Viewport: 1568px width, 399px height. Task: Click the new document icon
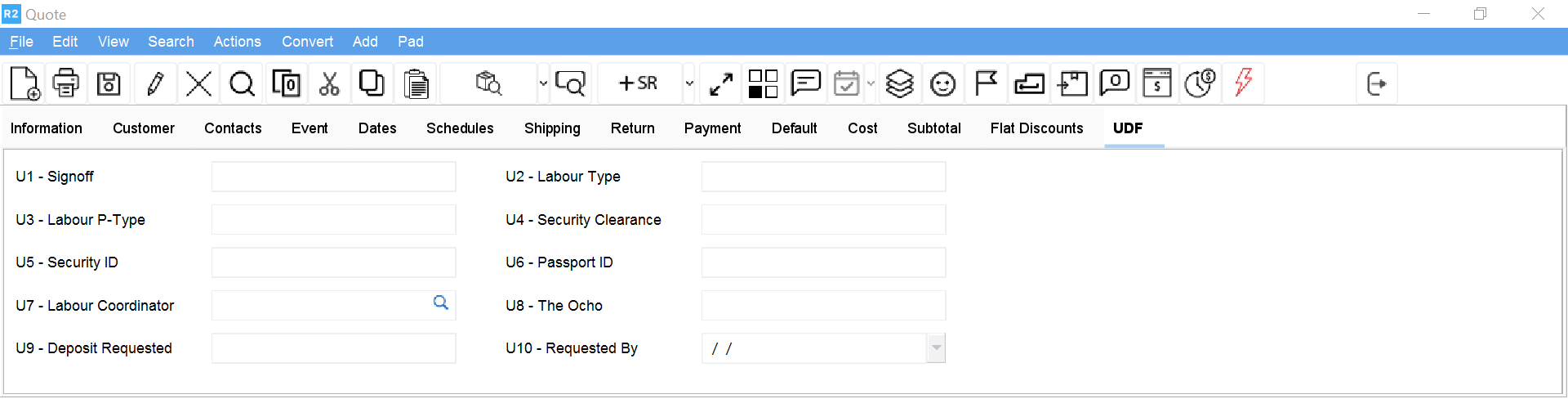coord(24,83)
